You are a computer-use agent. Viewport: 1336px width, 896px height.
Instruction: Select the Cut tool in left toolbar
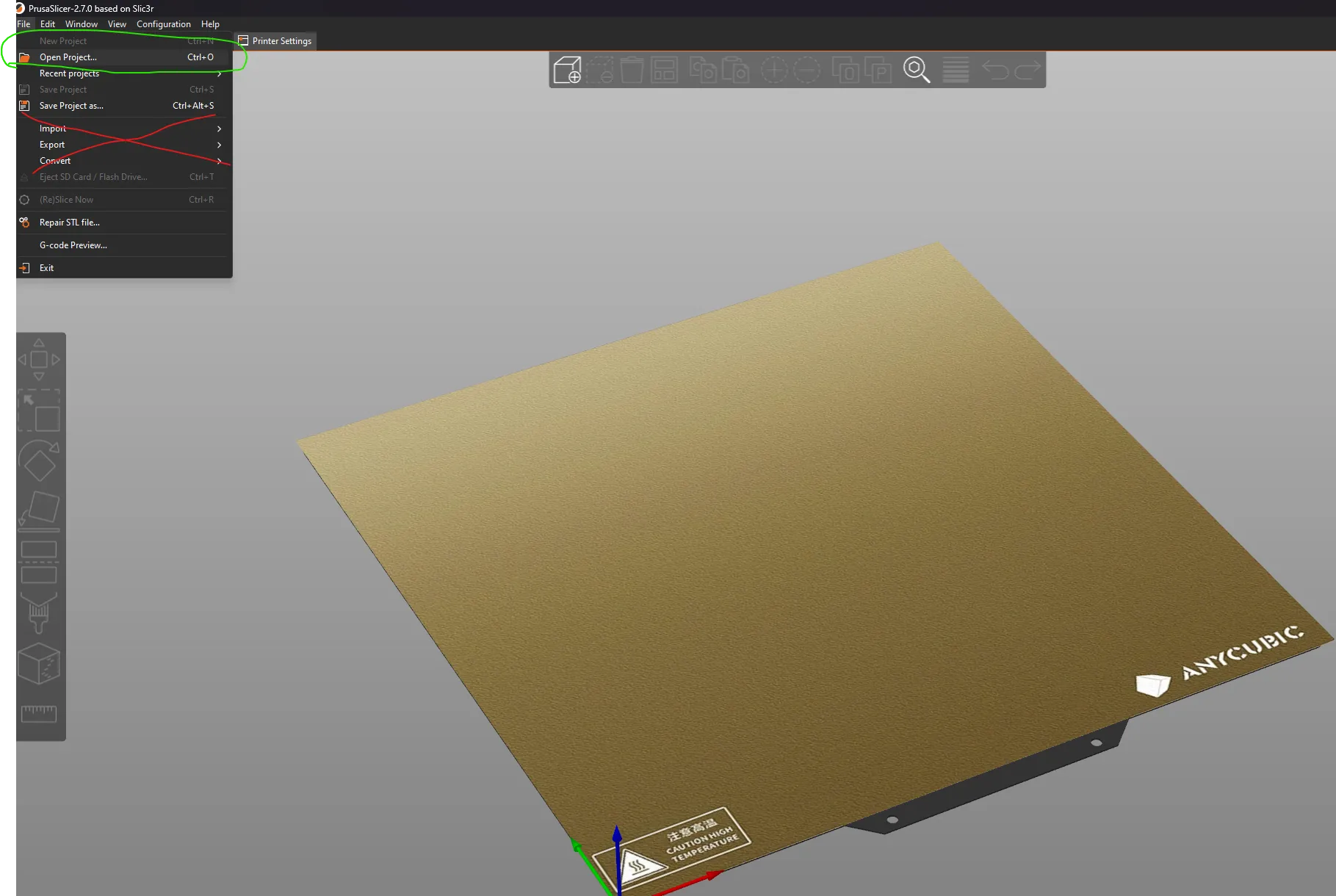click(39, 562)
